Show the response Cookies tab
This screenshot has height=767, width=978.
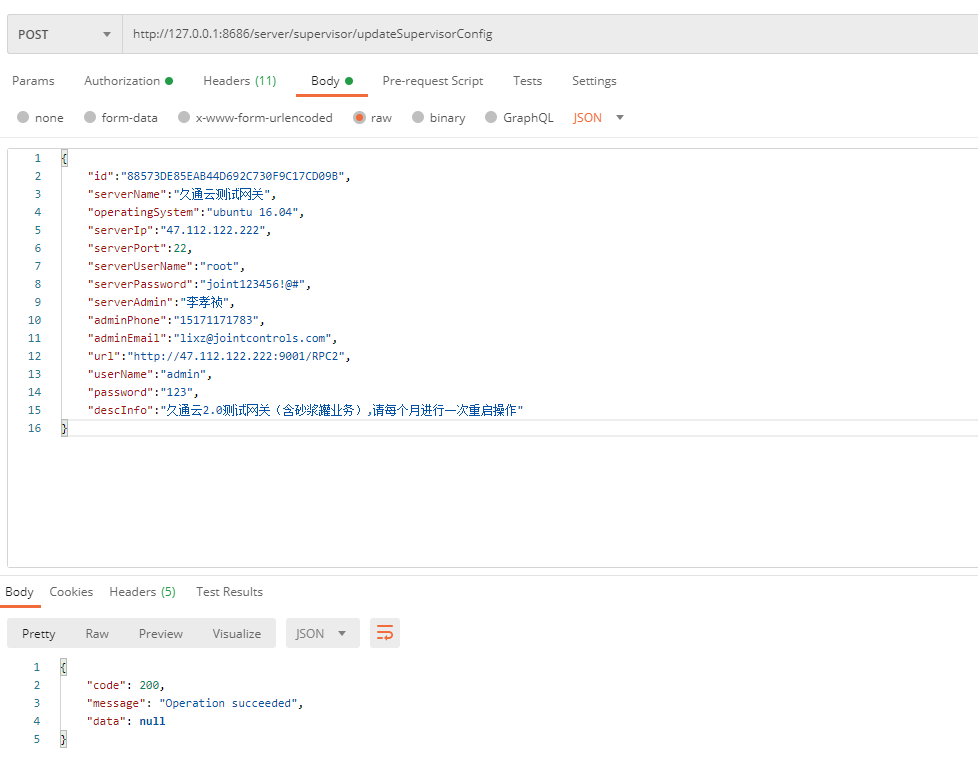point(71,592)
